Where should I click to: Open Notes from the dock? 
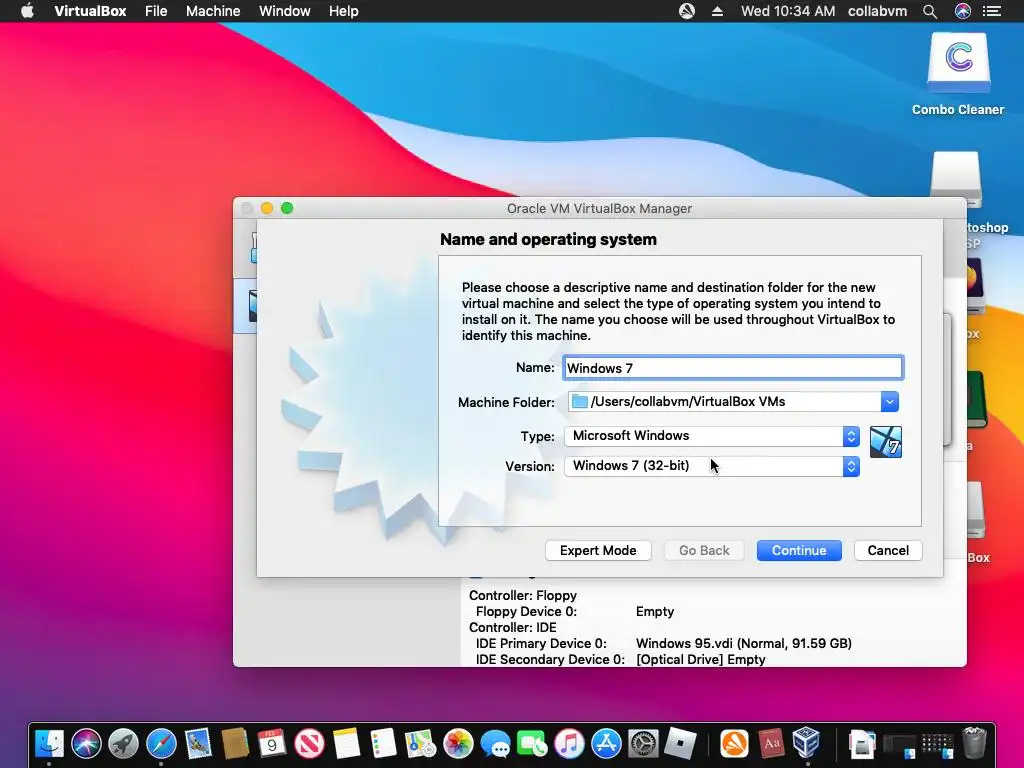tap(346, 743)
